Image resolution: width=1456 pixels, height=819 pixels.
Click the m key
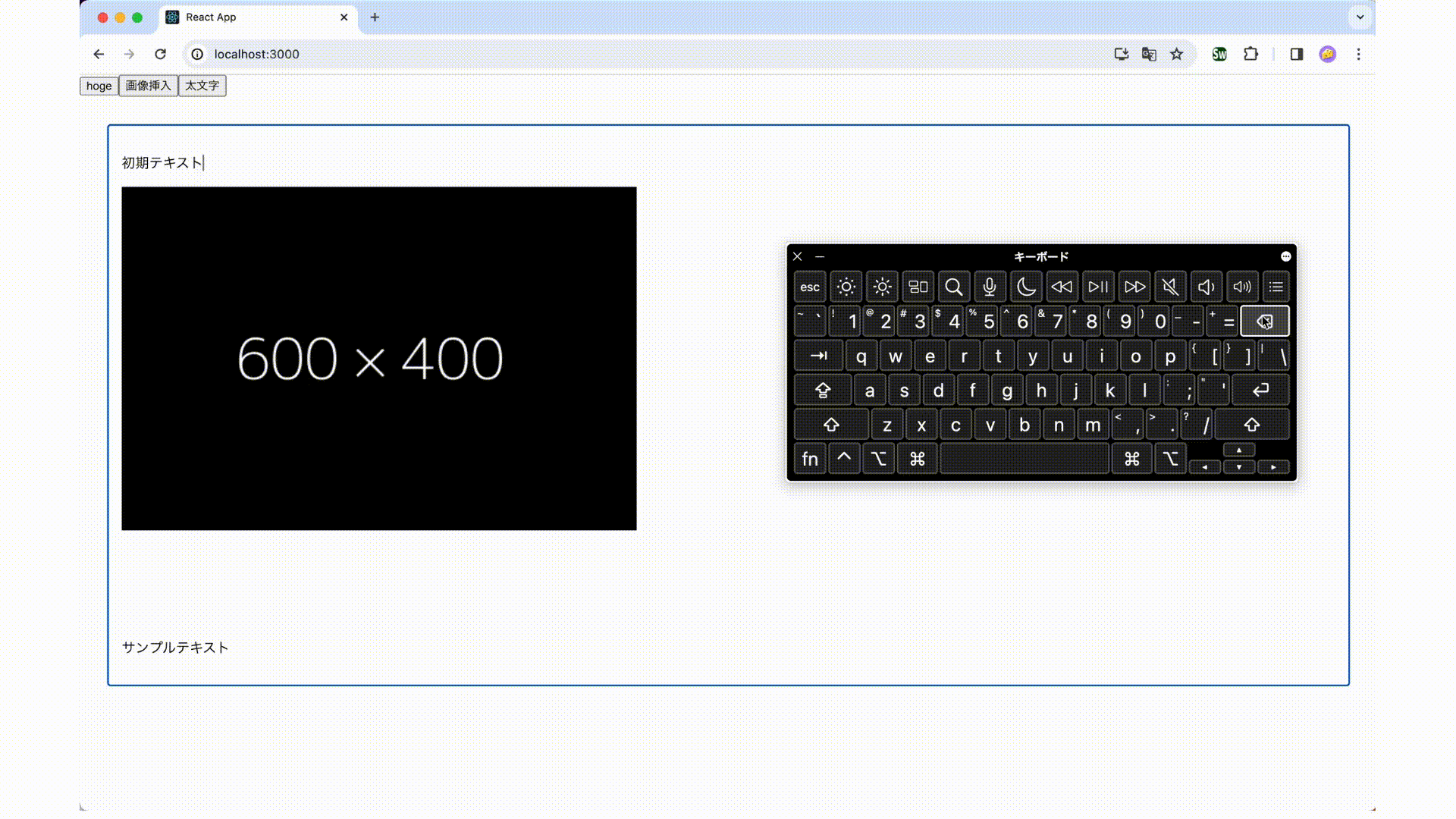tap(1093, 425)
